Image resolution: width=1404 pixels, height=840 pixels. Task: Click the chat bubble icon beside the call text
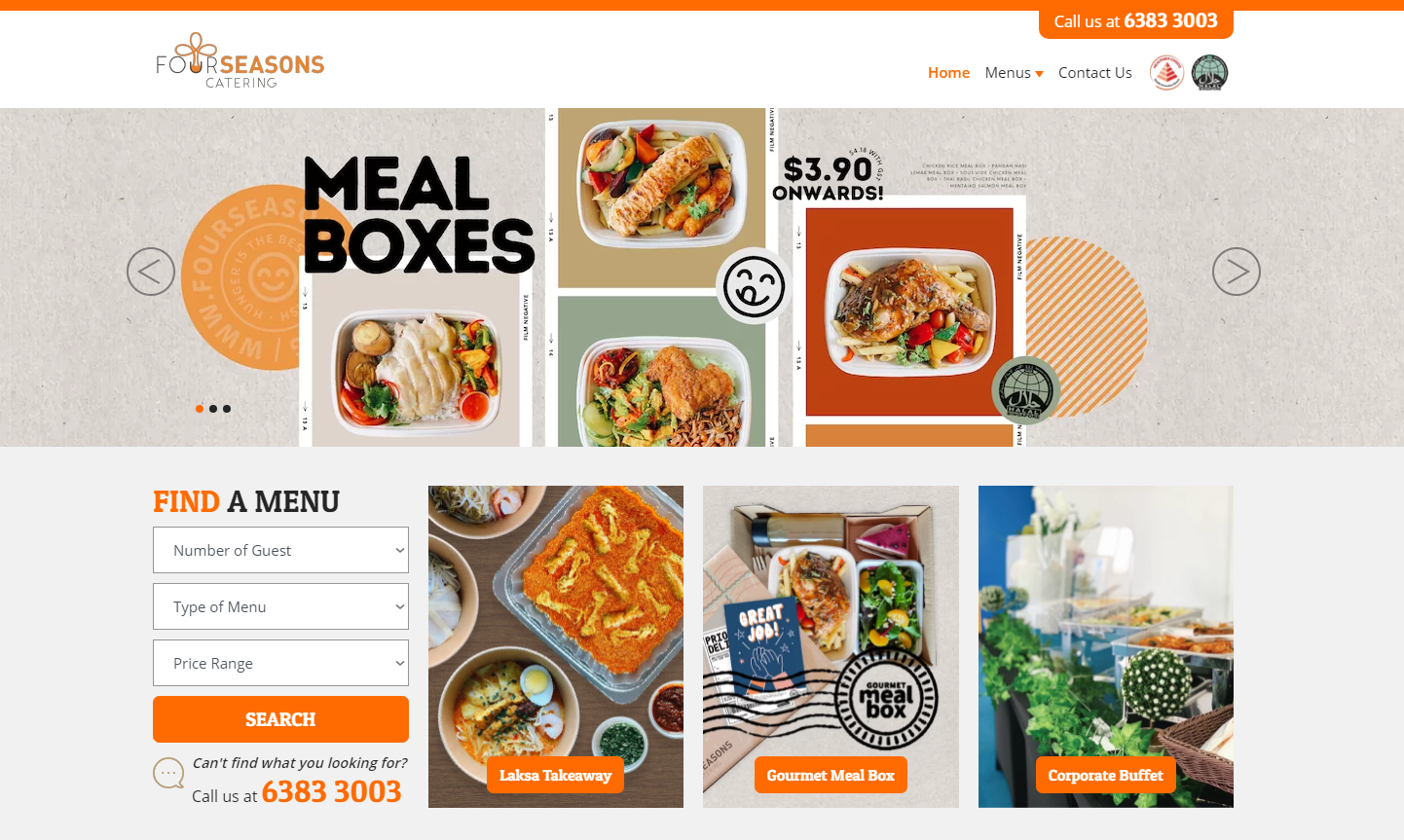[x=168, y=774]
